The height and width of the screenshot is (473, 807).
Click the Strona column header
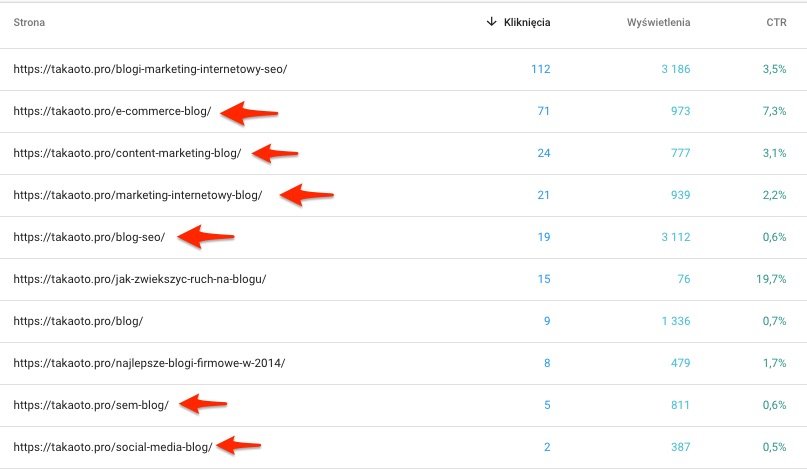tap(29, 22)
